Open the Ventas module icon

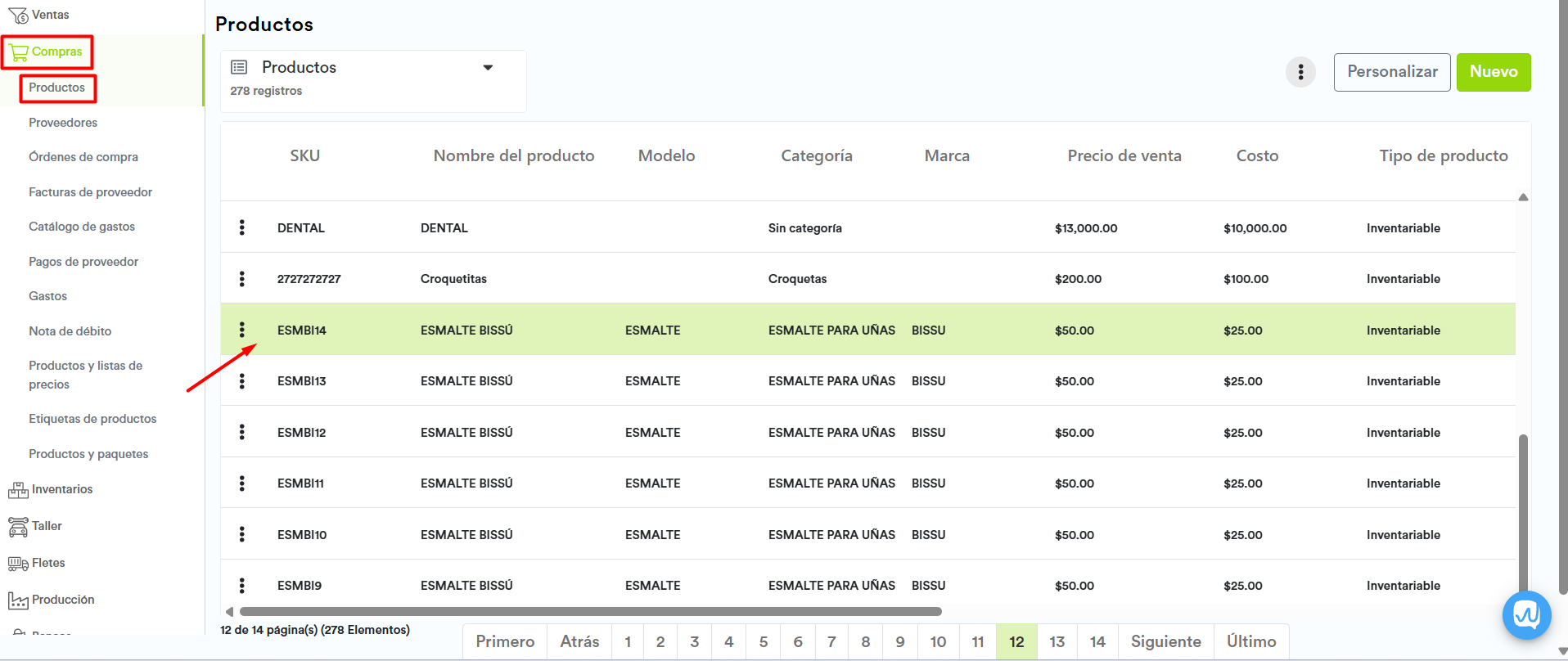(x=17, y=15)
